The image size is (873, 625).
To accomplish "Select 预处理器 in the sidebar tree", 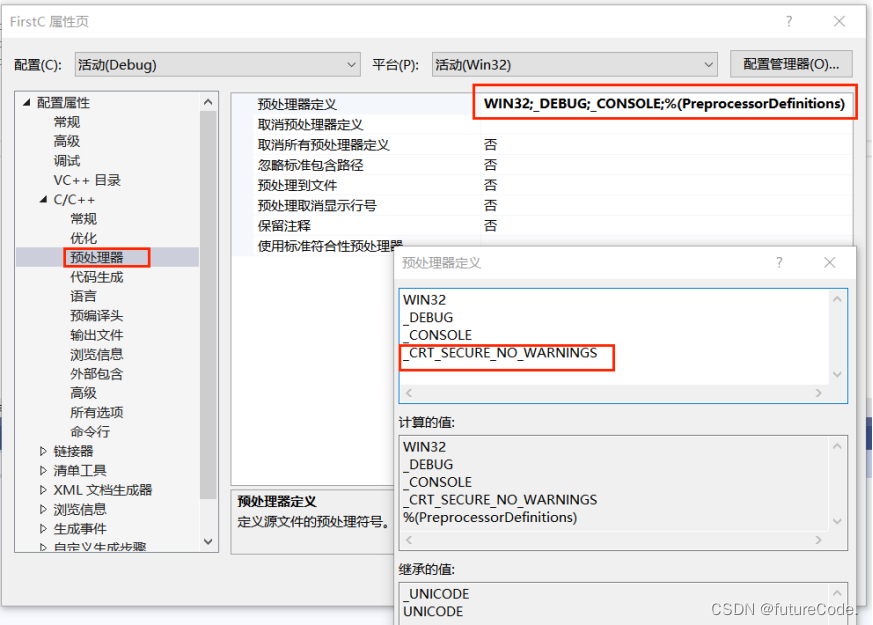I will click(x=97, y=256).
